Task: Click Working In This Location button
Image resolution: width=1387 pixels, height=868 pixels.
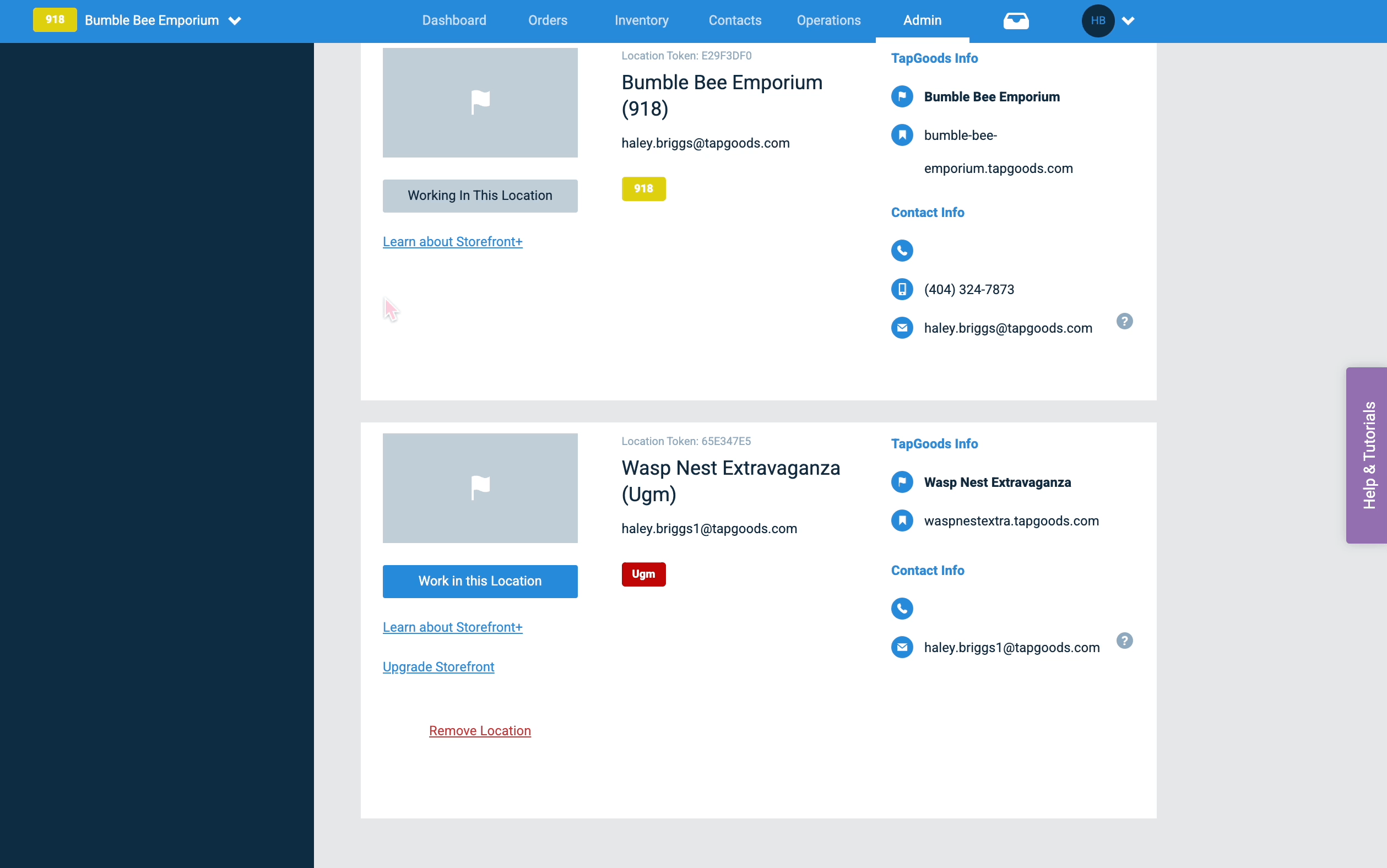Action: [x=480, y=196]
